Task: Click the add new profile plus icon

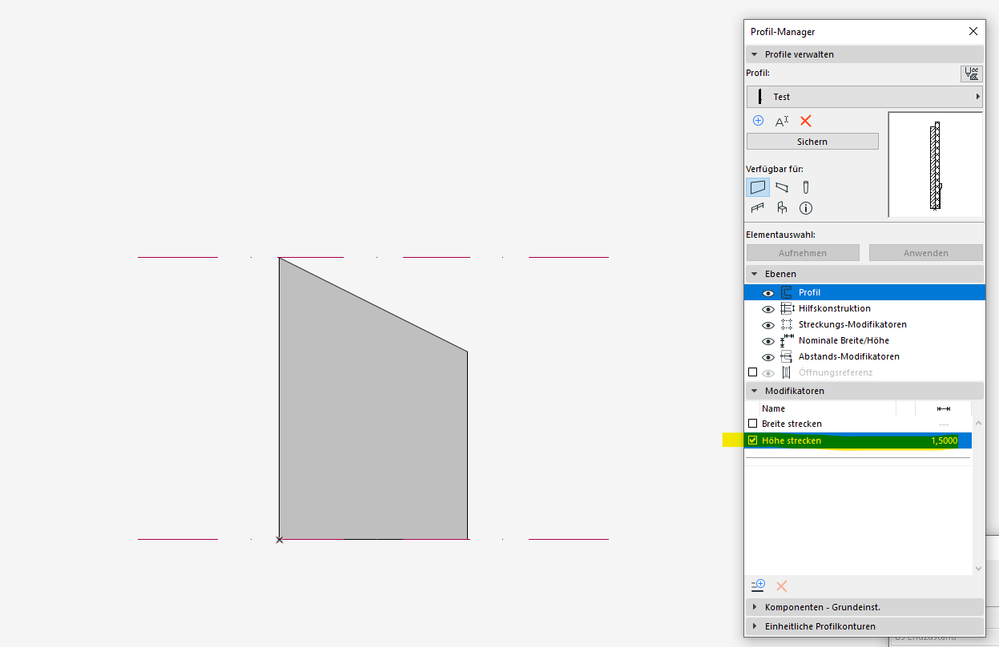Action: coord(758,120)
